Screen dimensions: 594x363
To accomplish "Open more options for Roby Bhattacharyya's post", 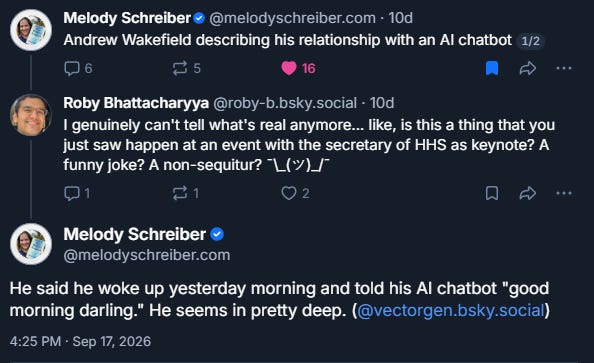I will pos(564,193).
